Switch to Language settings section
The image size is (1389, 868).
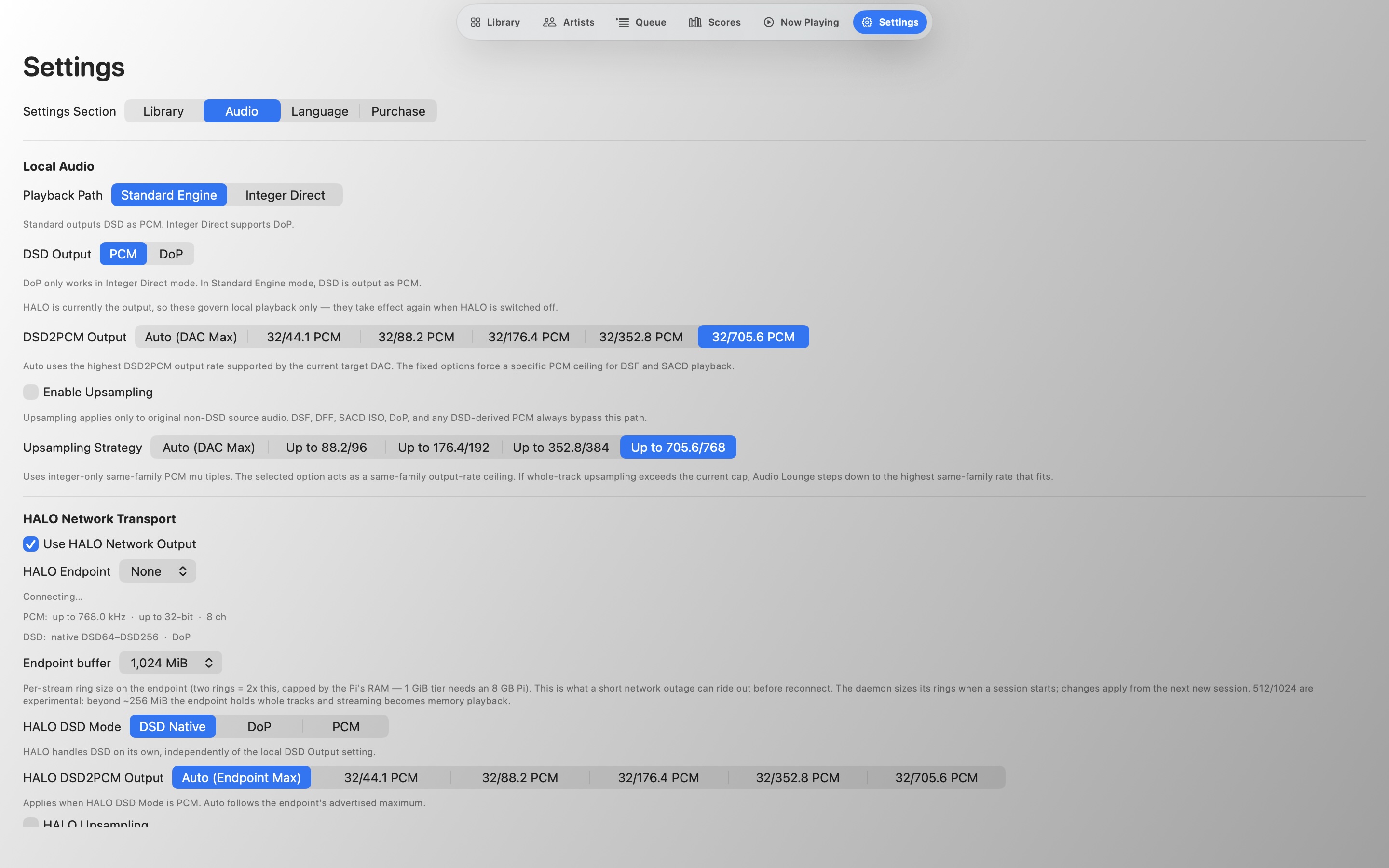[x=320, y=111]
